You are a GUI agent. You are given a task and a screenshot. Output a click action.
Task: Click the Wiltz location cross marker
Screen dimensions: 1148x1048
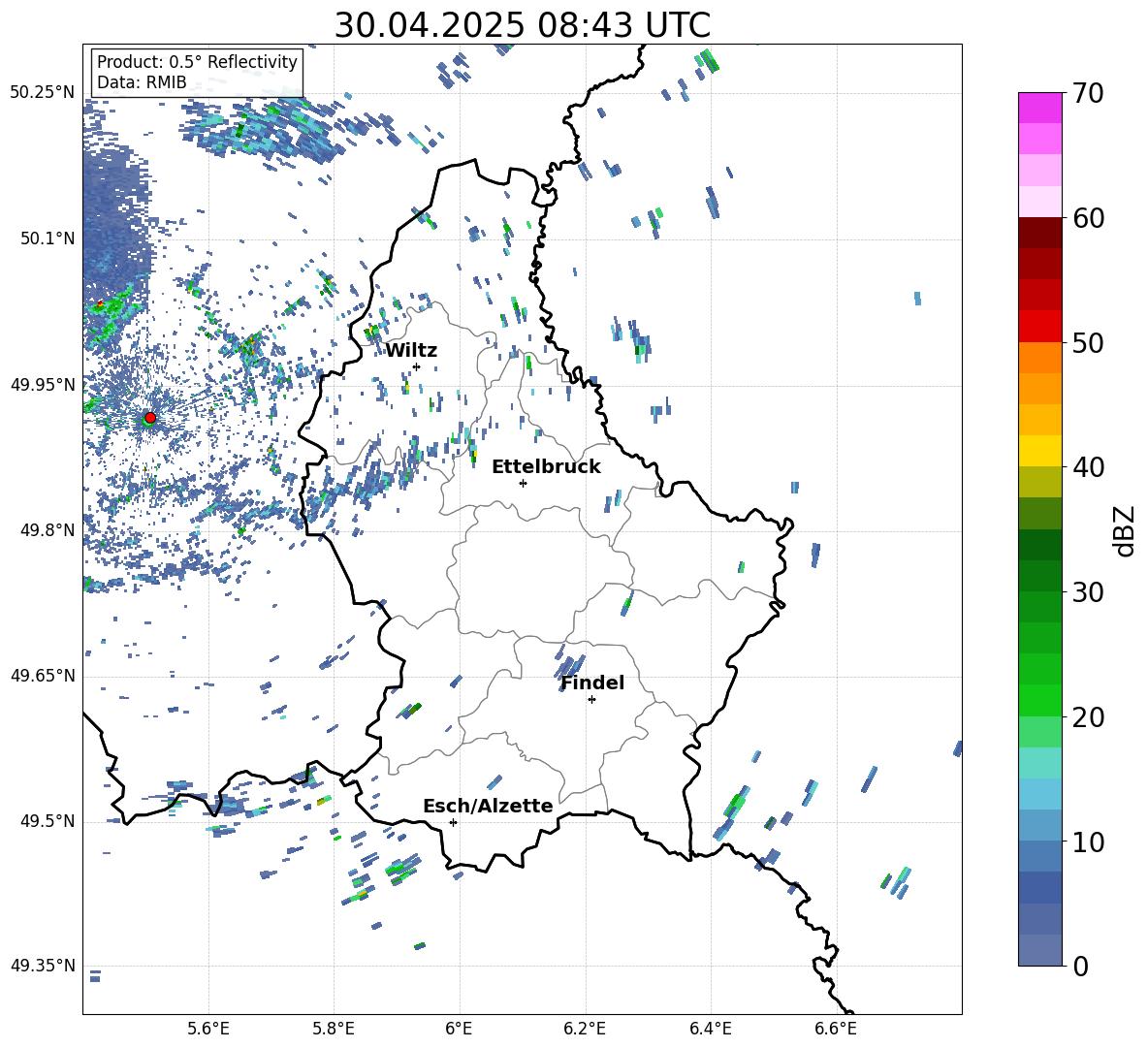pos(417,366)
